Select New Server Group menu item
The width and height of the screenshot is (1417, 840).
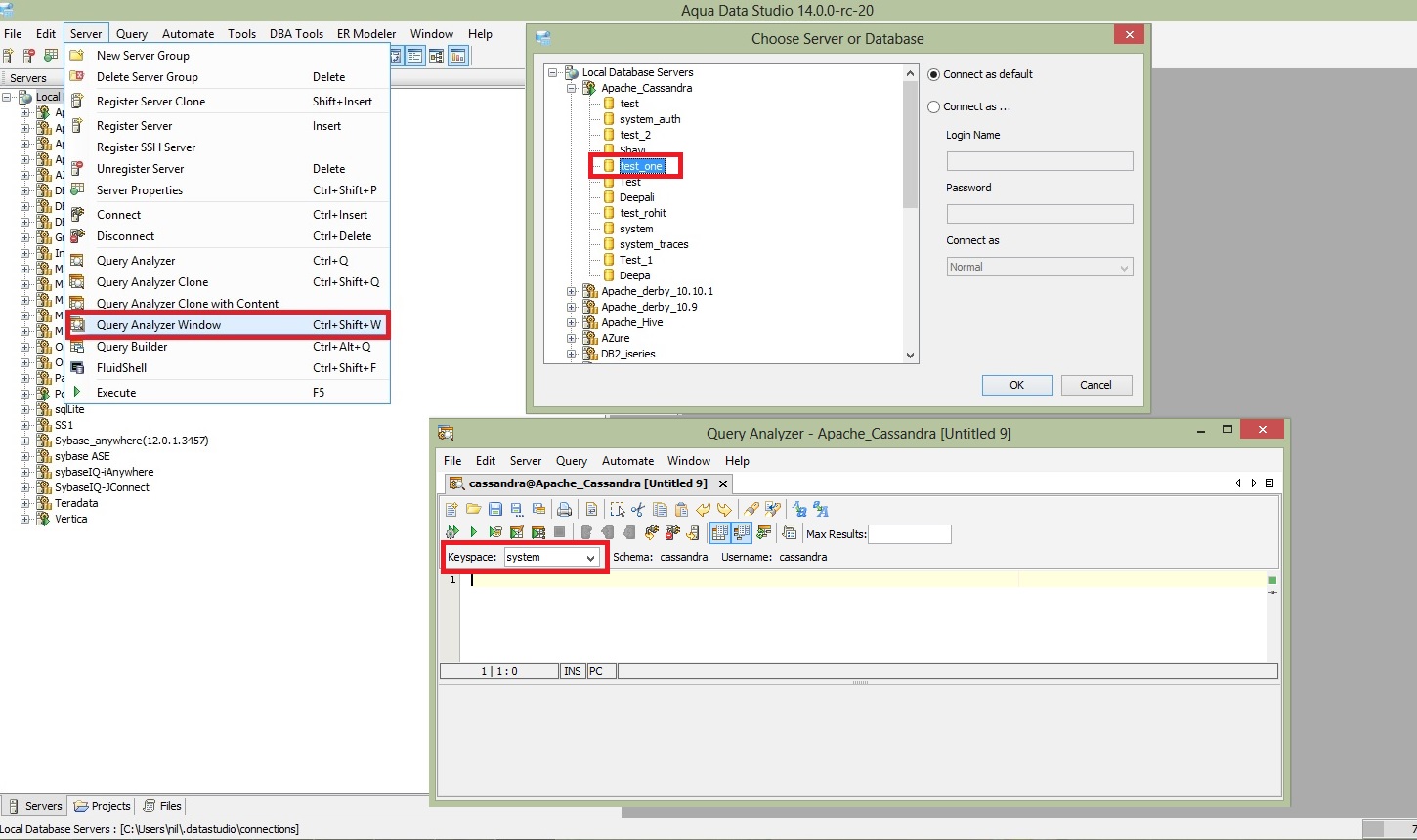pos(228,56)
